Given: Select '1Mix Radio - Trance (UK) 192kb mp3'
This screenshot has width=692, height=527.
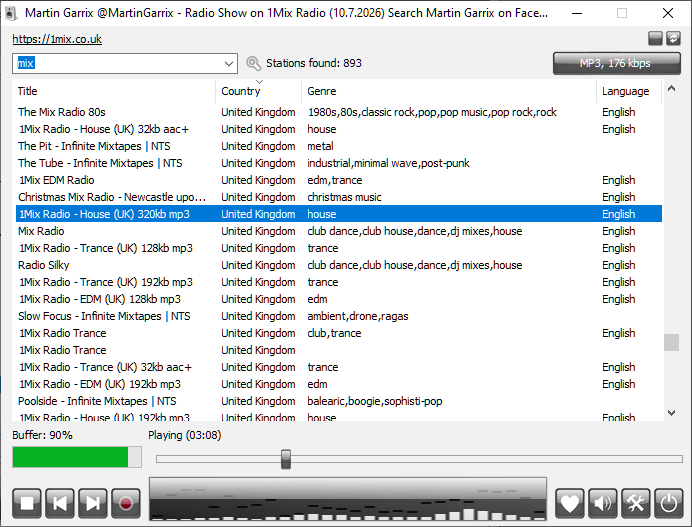Looking at the screenshot, I should (339, 282).
